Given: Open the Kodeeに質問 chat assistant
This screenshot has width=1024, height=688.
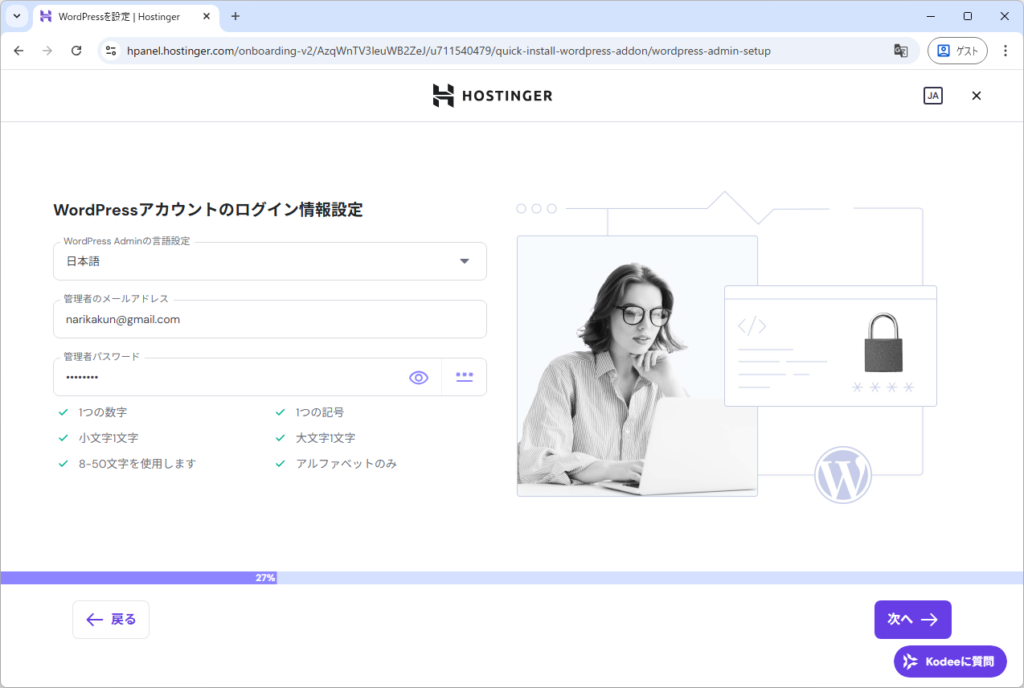Looking at the screenshot, I should (950, 661).
